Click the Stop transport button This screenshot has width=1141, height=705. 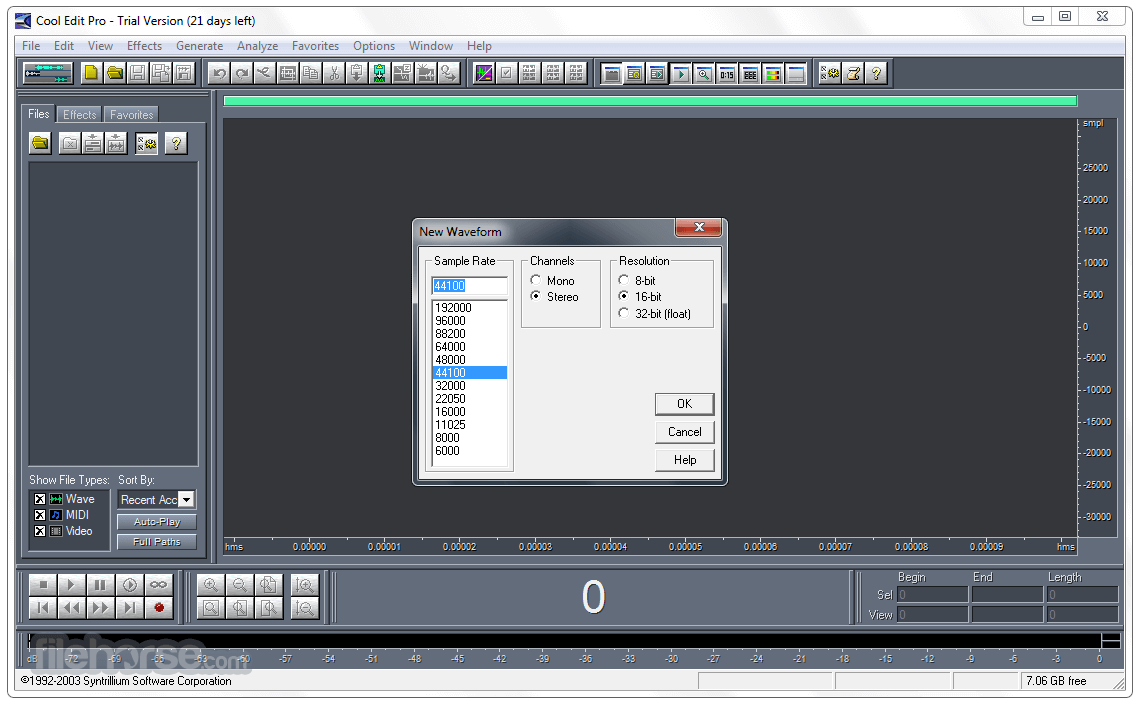point(43,584)
